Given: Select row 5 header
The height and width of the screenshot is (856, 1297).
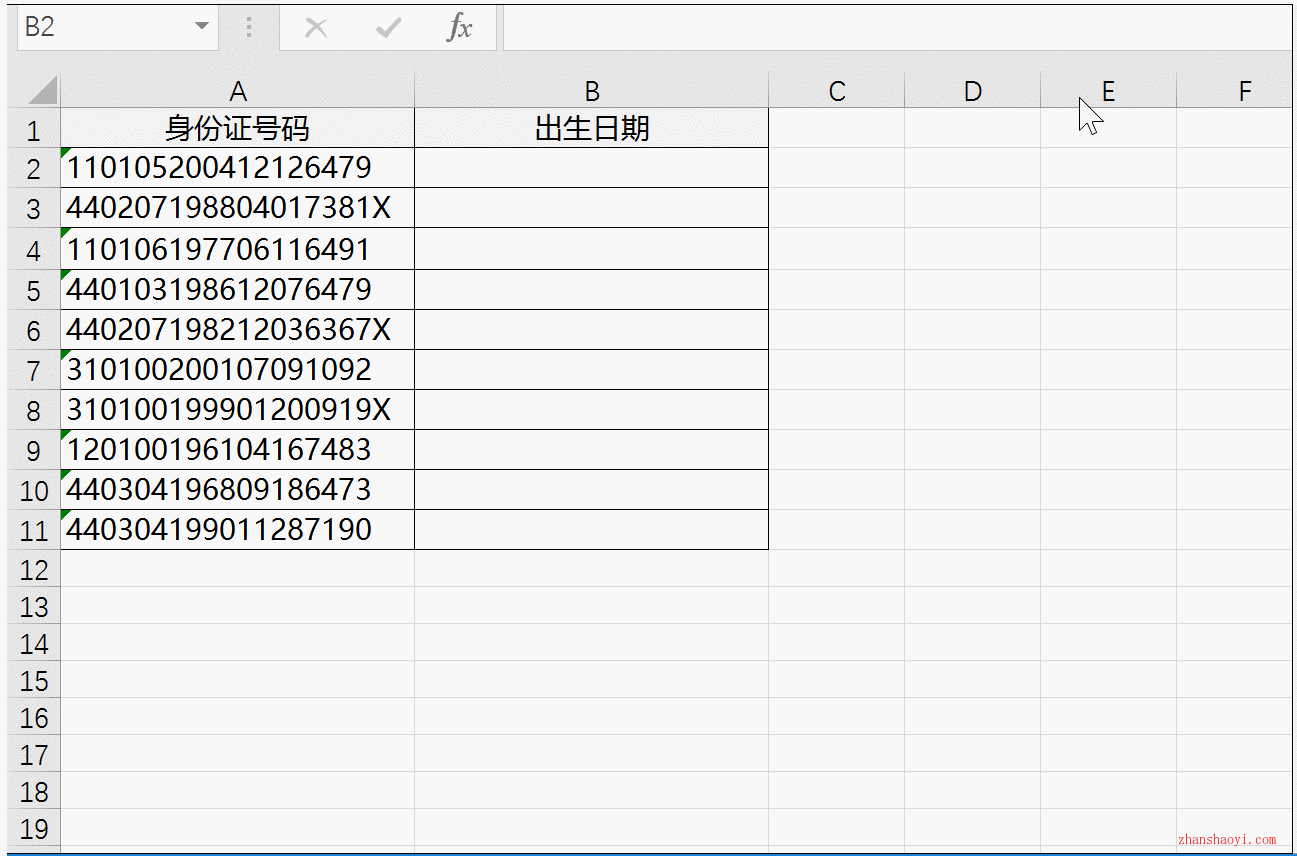Looking at the screenshot, I should pos(34,290).
